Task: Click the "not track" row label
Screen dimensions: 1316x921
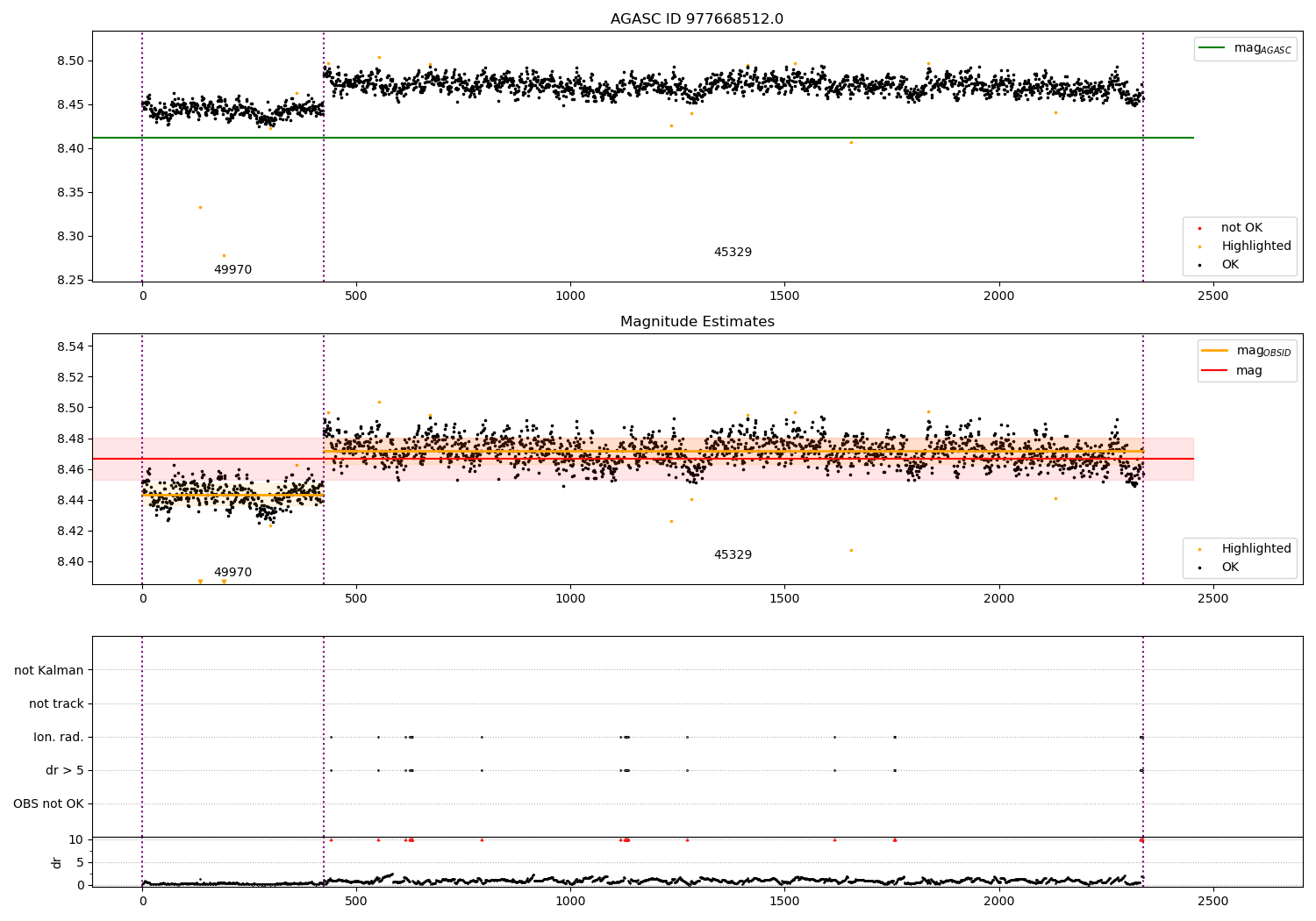Action: point(56,703)
